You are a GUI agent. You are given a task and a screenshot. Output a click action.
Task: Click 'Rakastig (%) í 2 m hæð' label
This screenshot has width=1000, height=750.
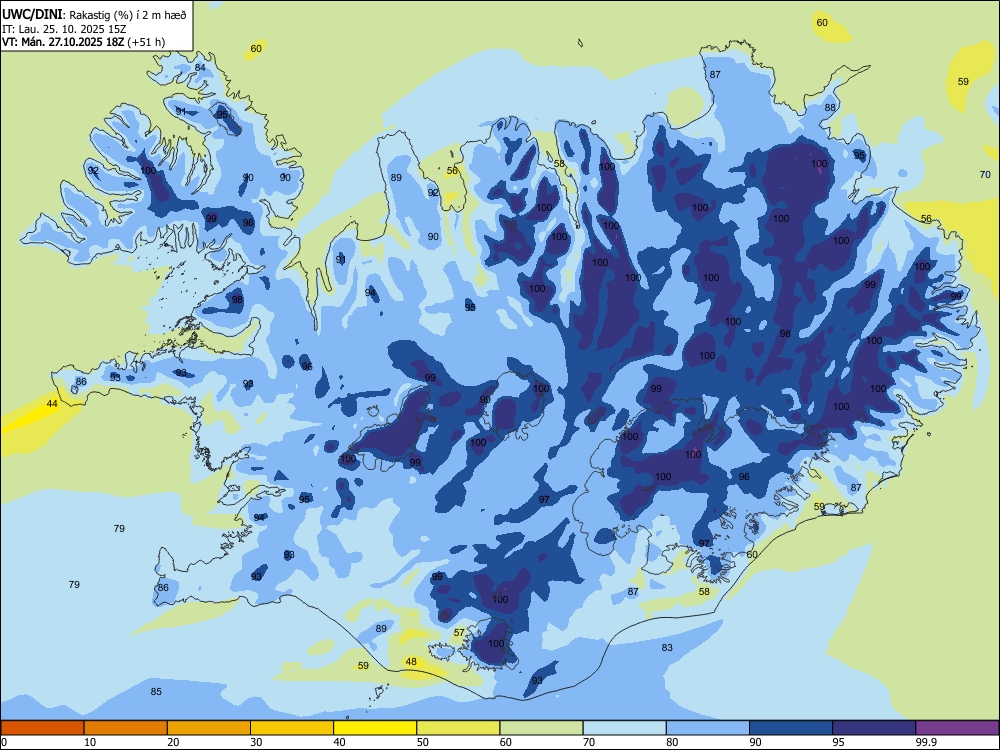128,15
